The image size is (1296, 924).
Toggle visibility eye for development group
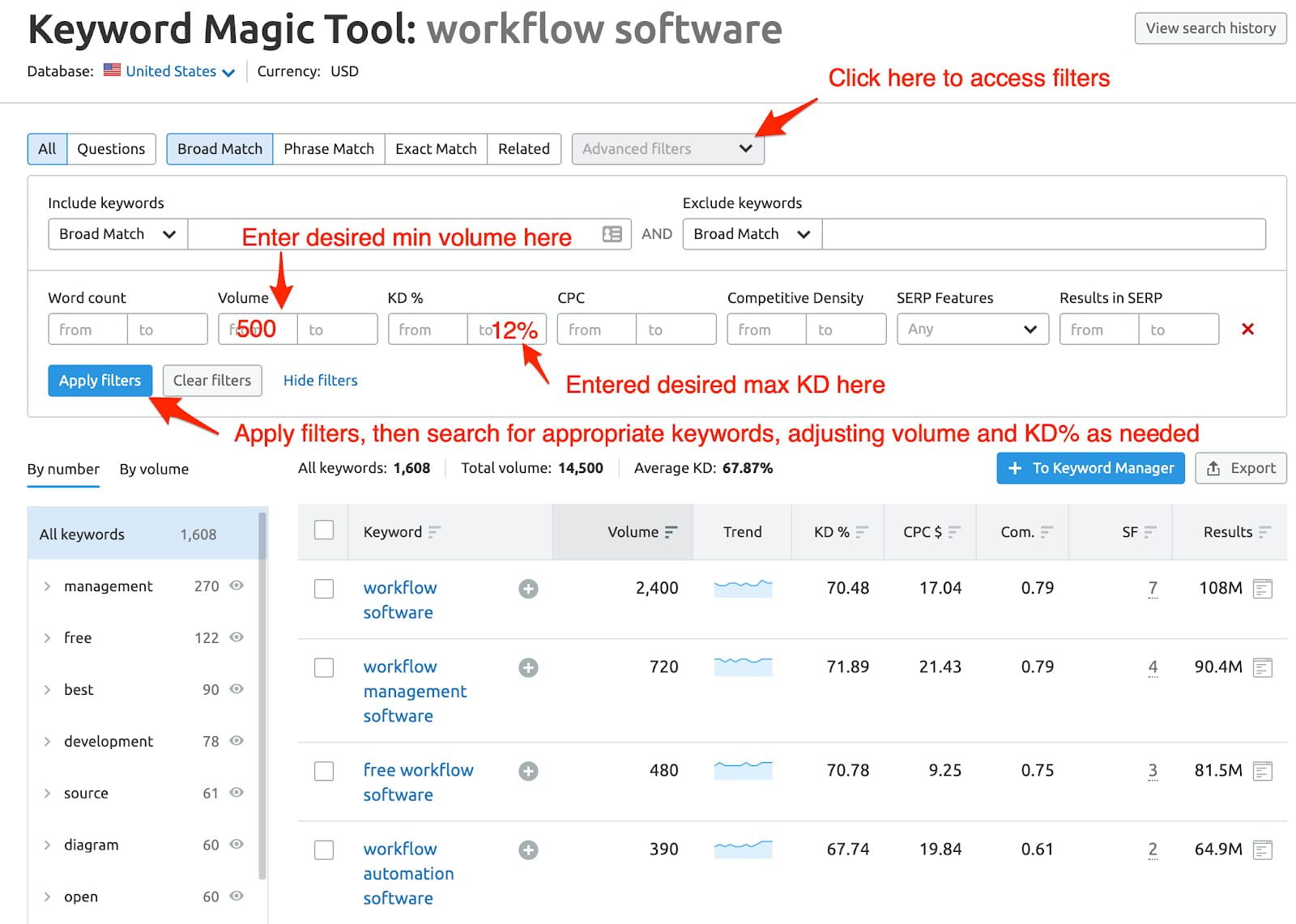point(237,741)
